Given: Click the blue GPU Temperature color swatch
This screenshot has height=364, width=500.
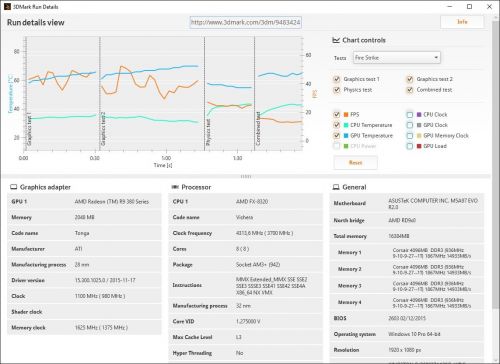Looking at the screenshot, I should tap(346, 136).
